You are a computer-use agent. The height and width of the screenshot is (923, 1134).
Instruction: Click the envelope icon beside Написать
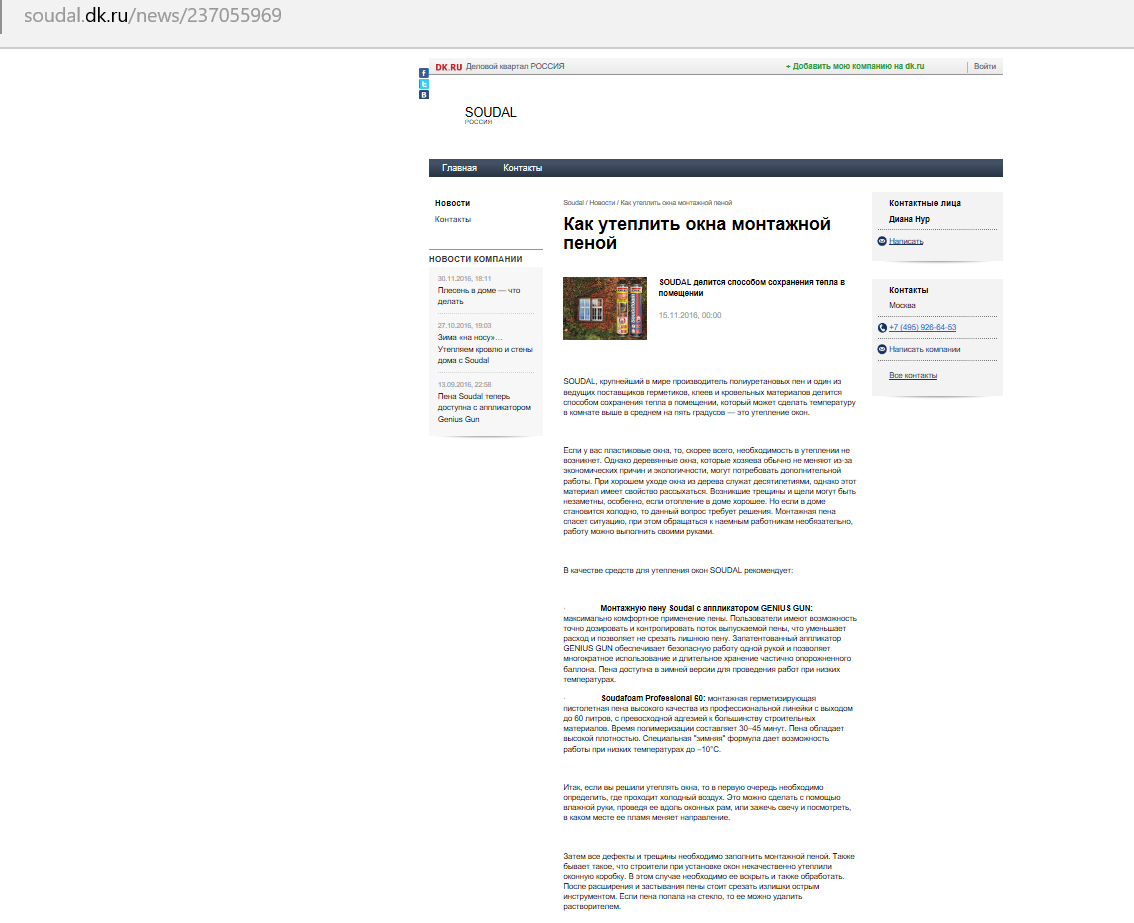(882, 241)
